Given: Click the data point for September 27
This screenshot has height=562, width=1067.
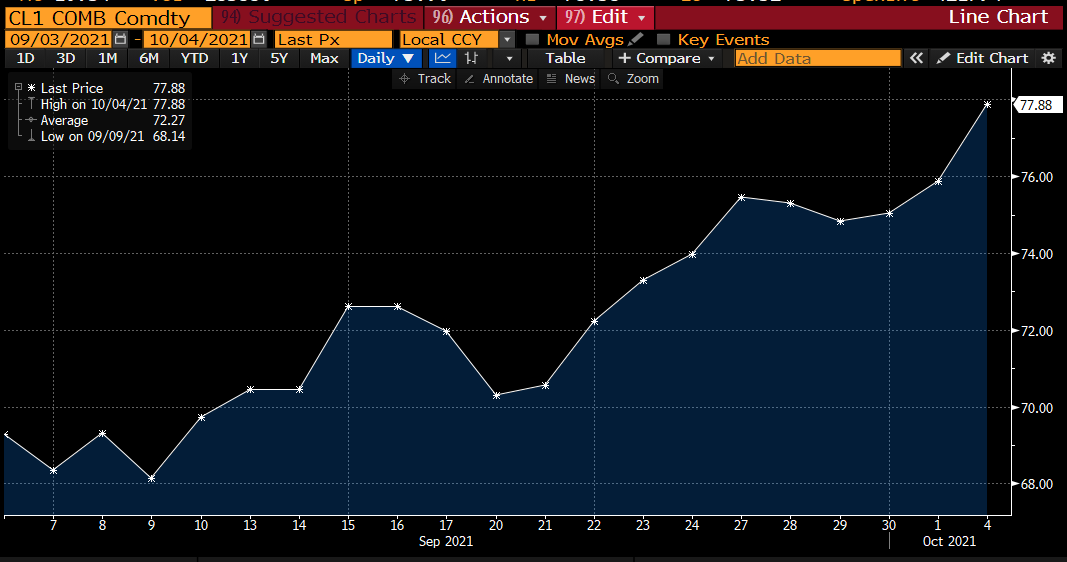Looking at the screenshot, I should click(x=742, y=198).
